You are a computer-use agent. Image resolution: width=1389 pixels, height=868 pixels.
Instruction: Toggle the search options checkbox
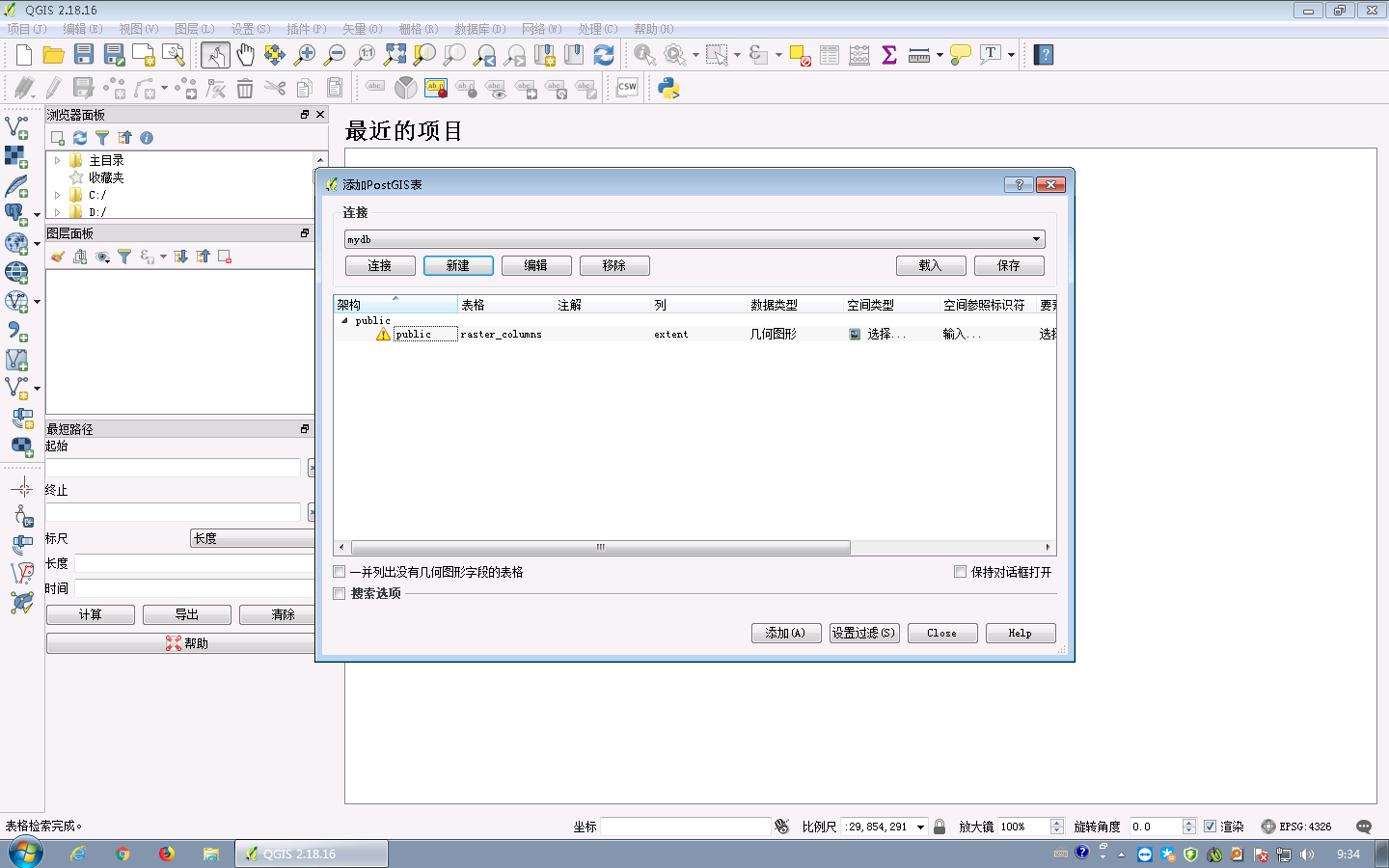340,594
